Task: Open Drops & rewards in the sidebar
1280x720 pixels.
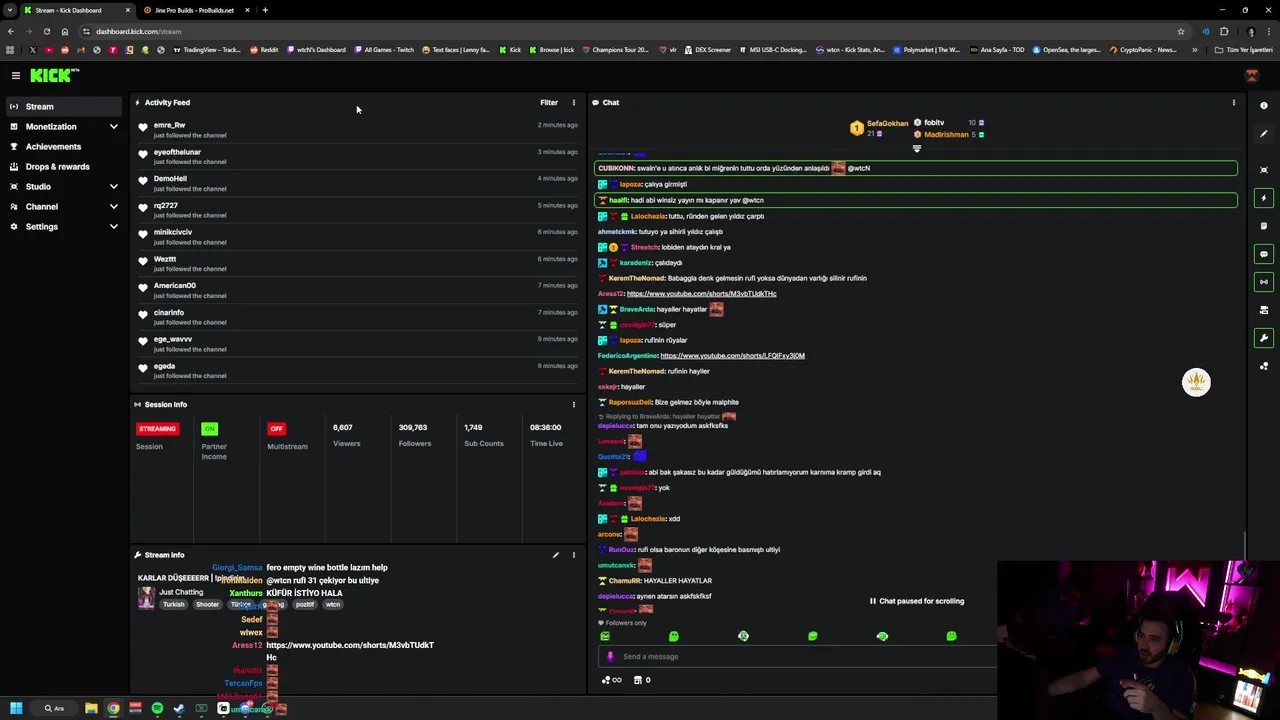Action: (64, 167)
